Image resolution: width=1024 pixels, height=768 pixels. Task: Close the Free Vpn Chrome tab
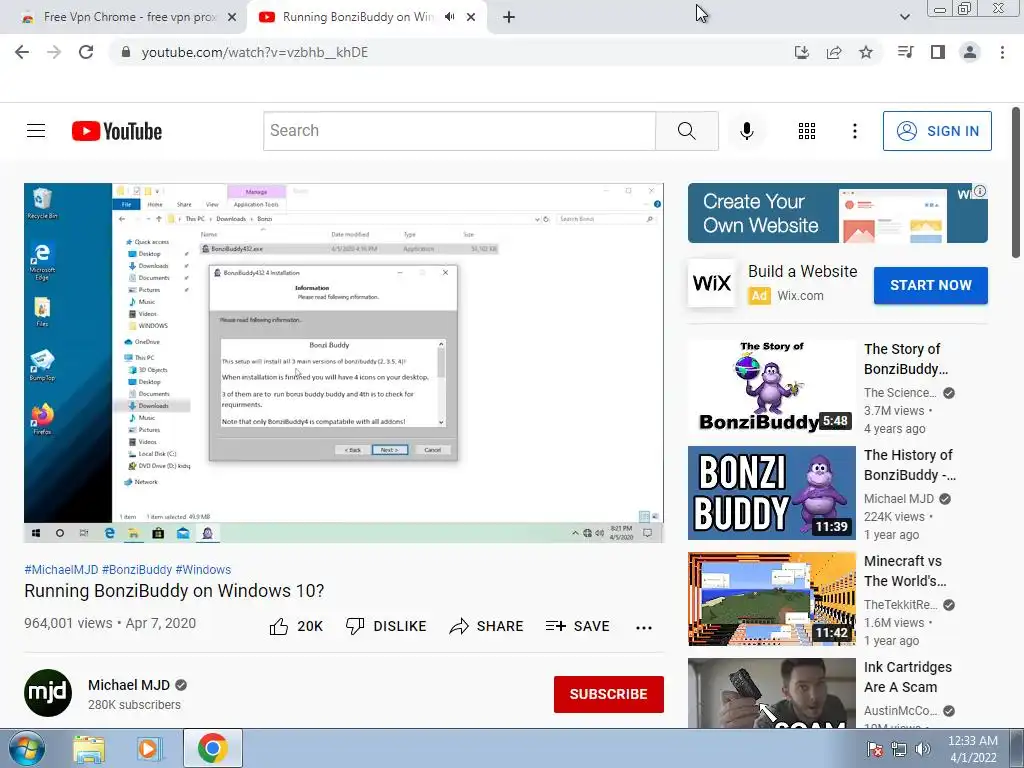pos(232,17)
